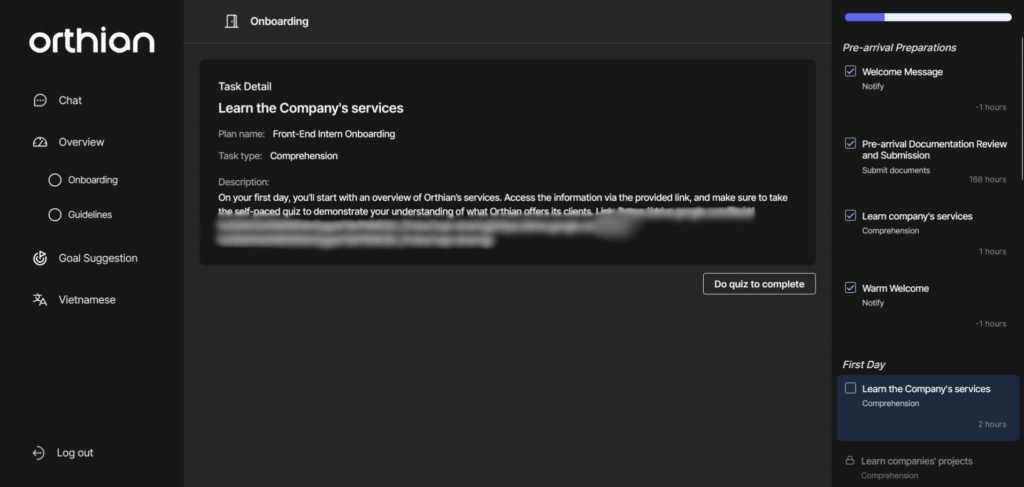Open the Chat menu item
1024x487 pixels.
[70, 100]
